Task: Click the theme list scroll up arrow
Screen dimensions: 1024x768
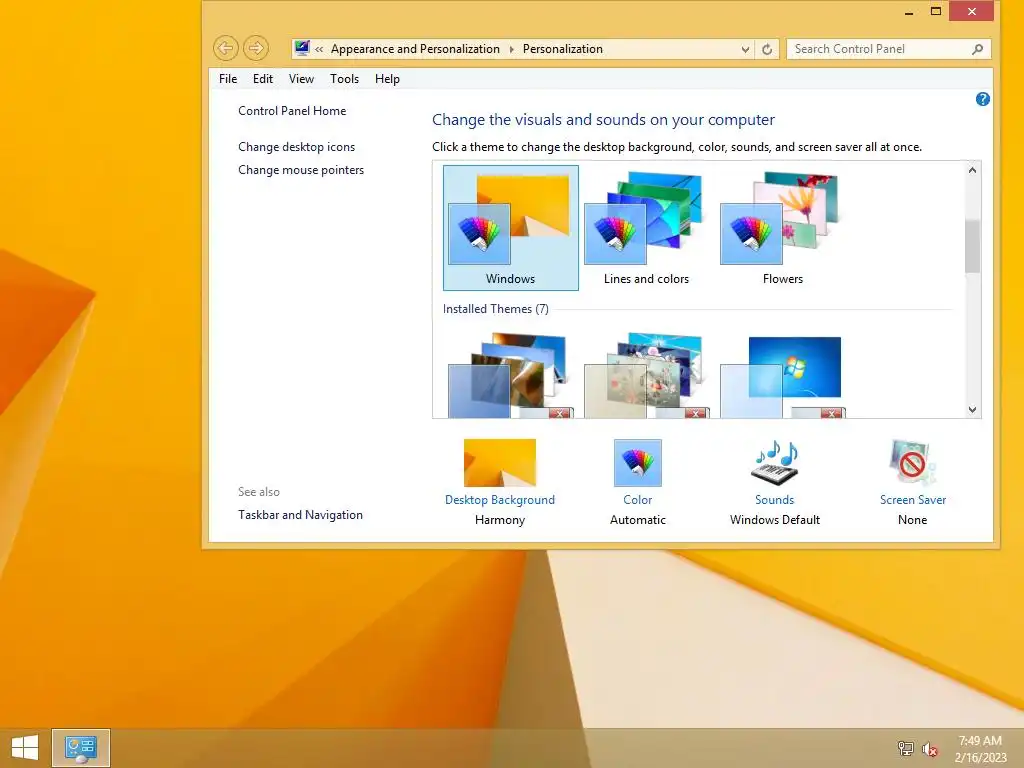Action: (972, 170)
